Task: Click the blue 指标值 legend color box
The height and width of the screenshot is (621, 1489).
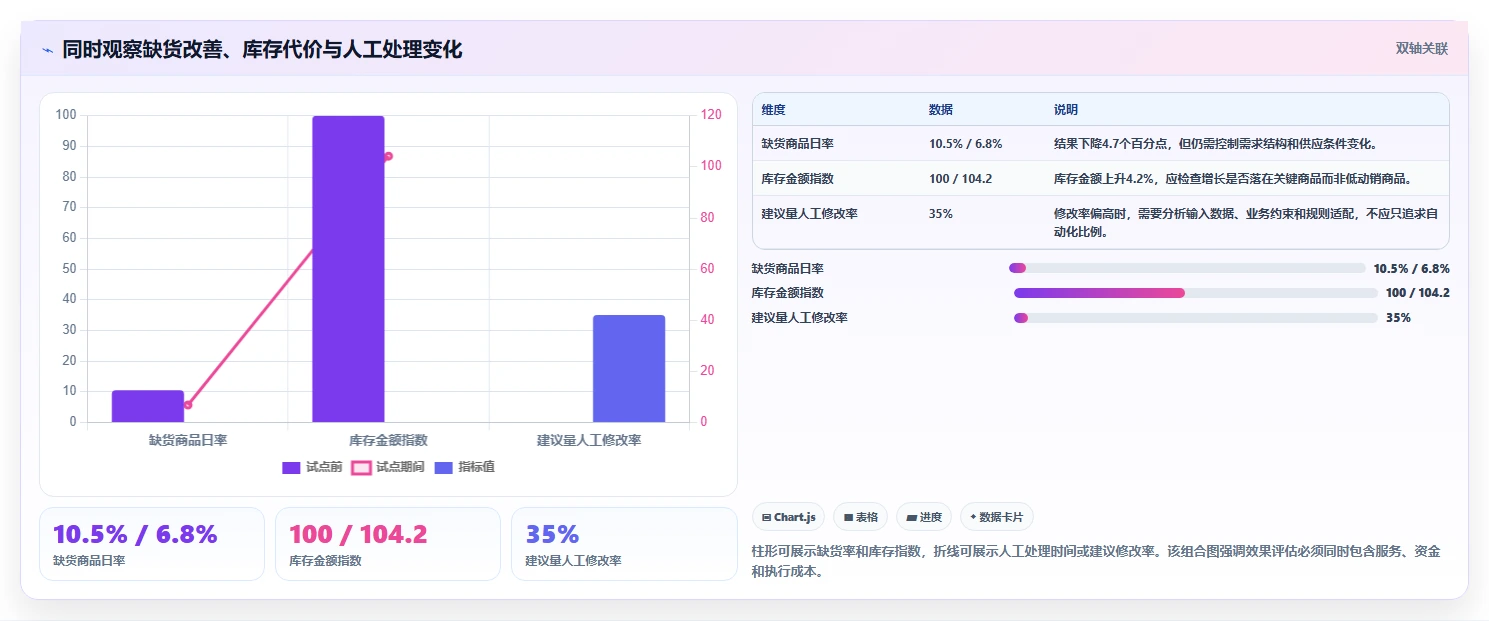Action: pos(444,467)
